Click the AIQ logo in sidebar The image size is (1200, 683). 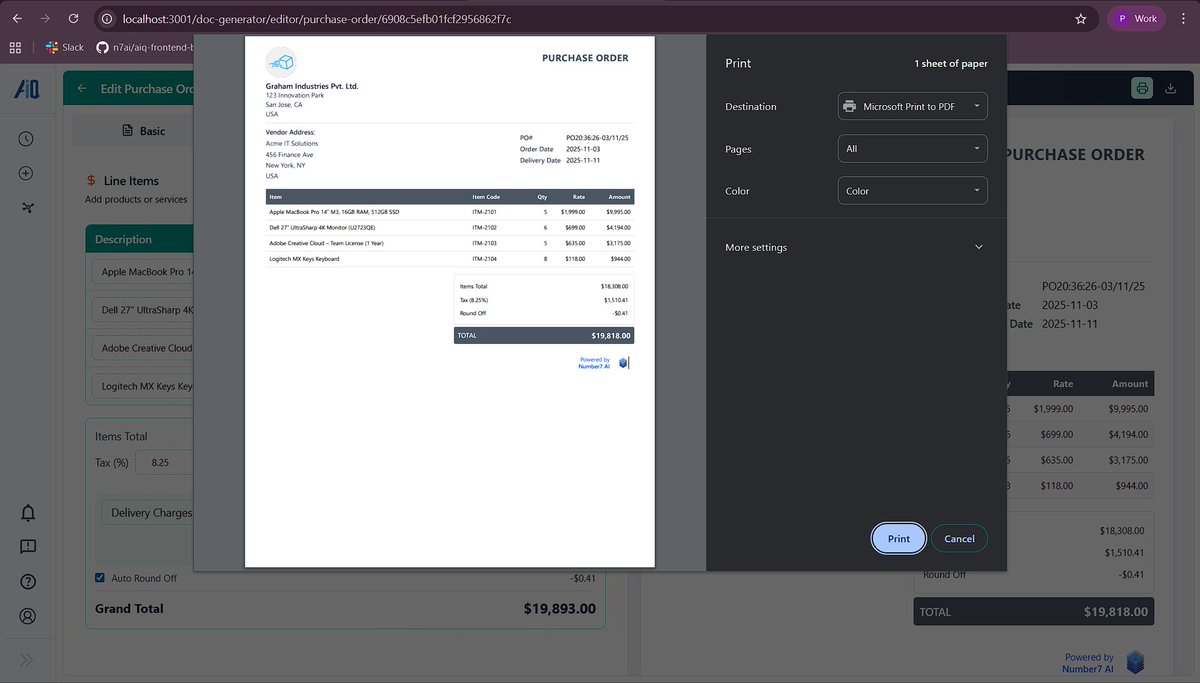[27, 89]
